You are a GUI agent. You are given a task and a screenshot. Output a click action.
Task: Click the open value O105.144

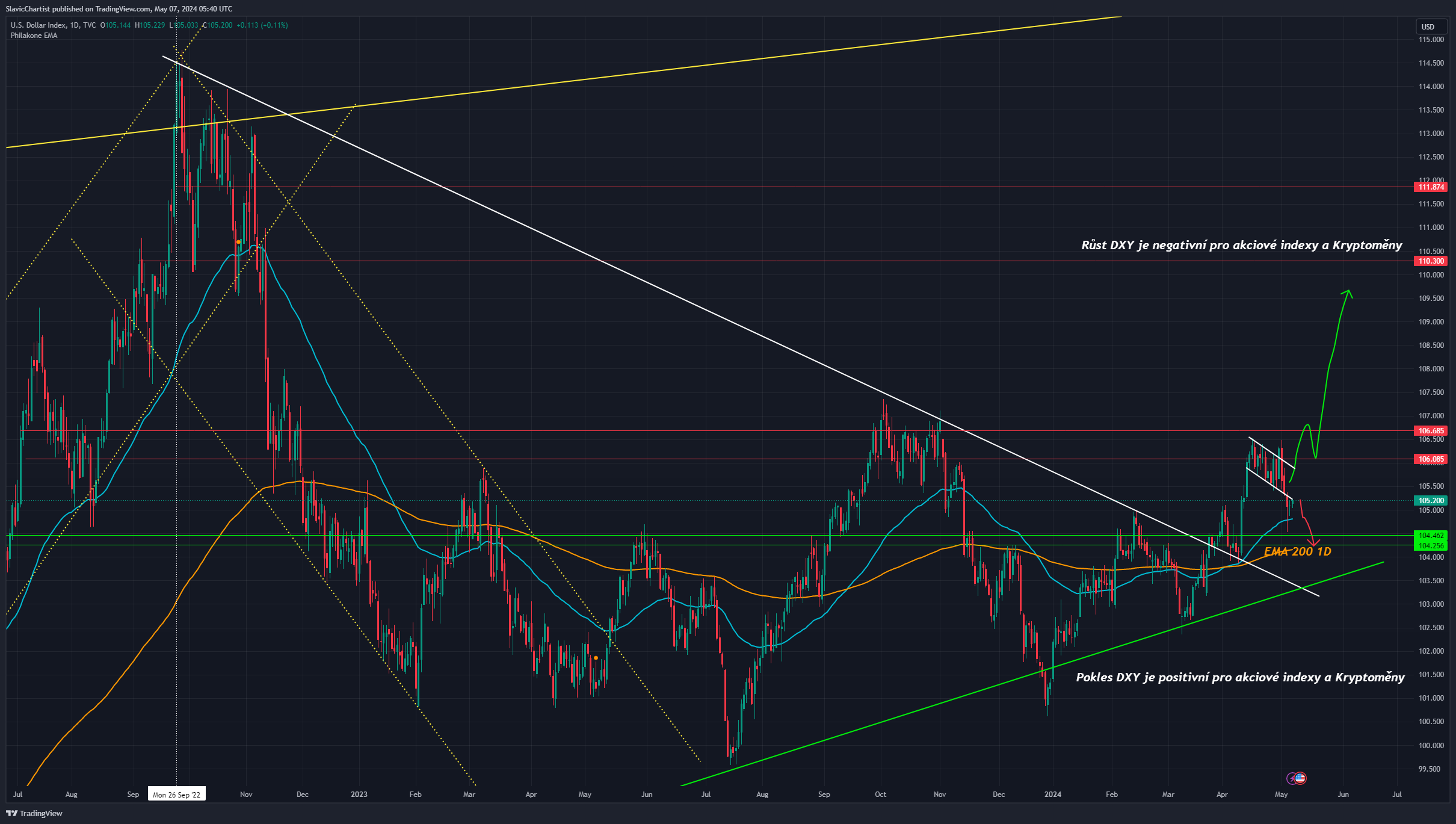[x=116, y=25]
